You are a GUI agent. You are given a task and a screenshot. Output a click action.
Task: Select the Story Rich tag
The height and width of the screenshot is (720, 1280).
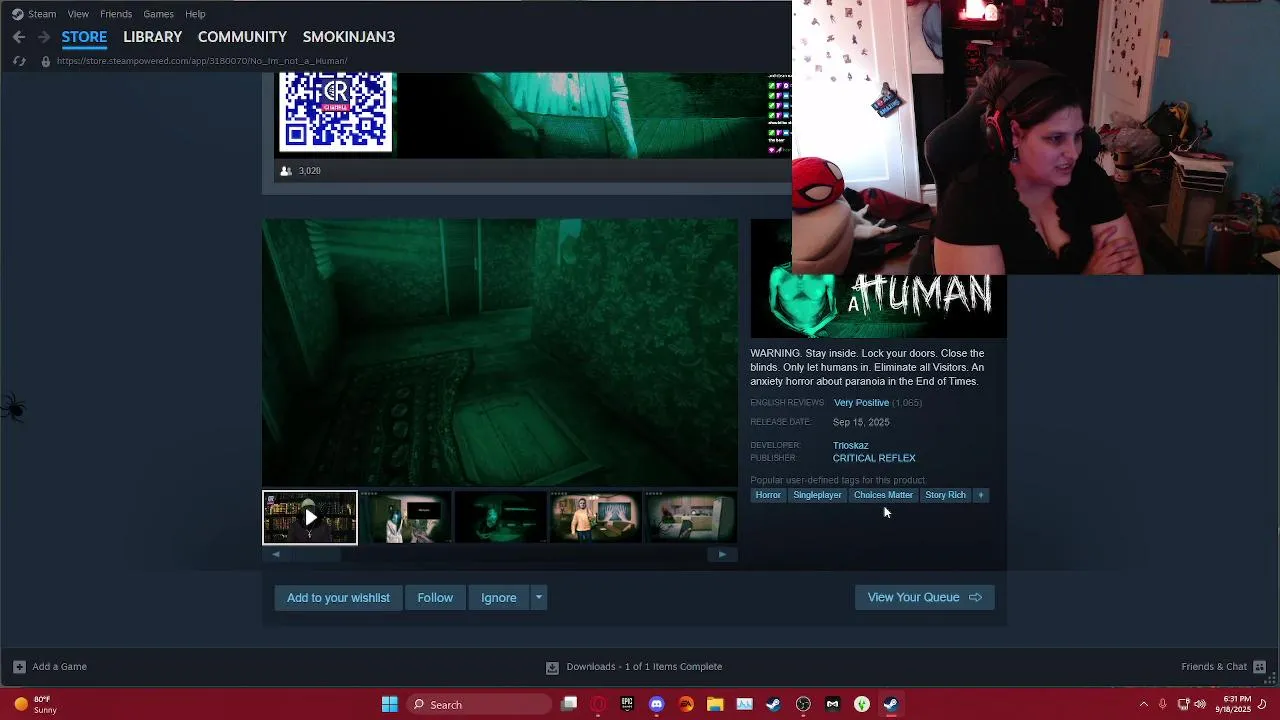click(945, 495)
